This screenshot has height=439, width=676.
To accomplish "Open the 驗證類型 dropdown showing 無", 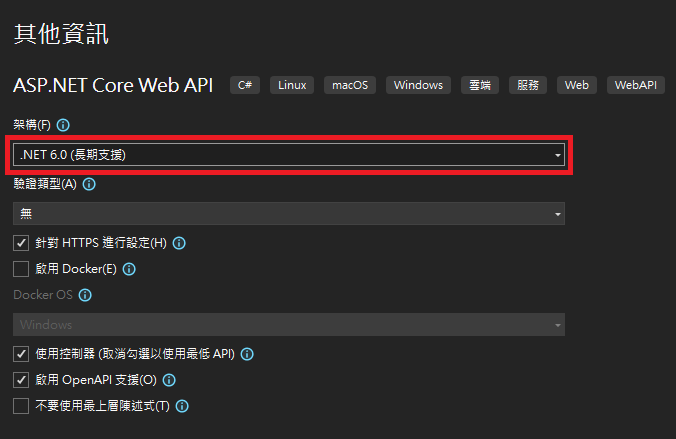I will coord(289,213).
